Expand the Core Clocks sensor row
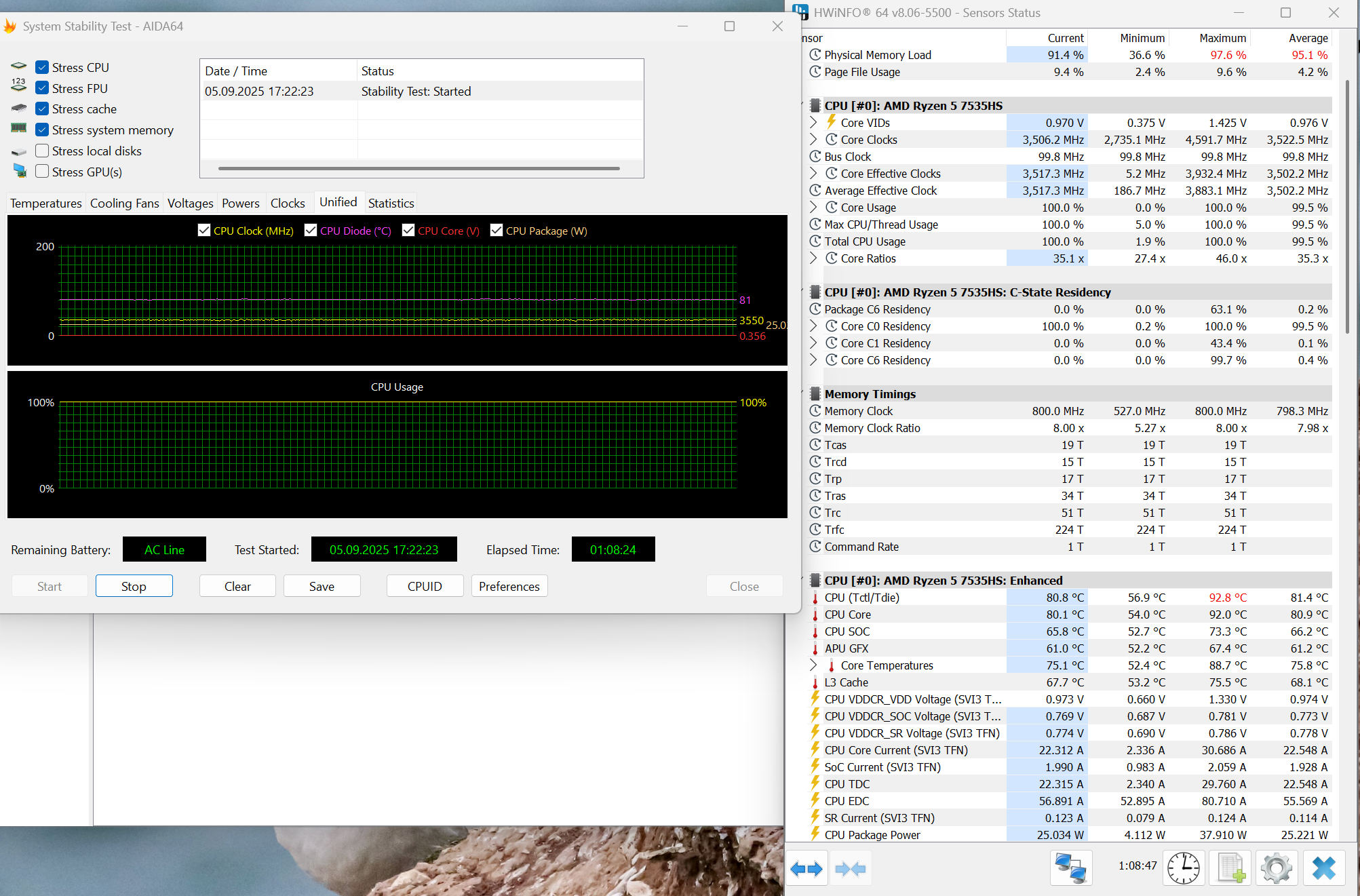The width and height of the screenshot is (1360, 896). click(813, 140)
